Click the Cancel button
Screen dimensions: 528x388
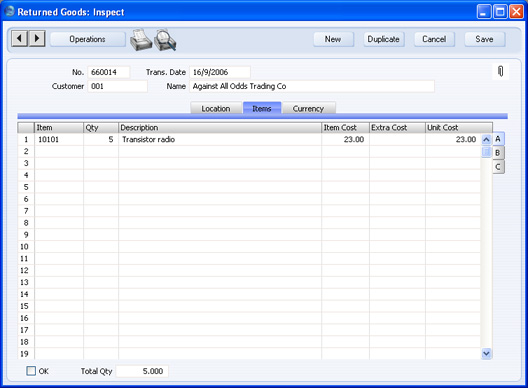pyautogui.click(x=434, y=39)
